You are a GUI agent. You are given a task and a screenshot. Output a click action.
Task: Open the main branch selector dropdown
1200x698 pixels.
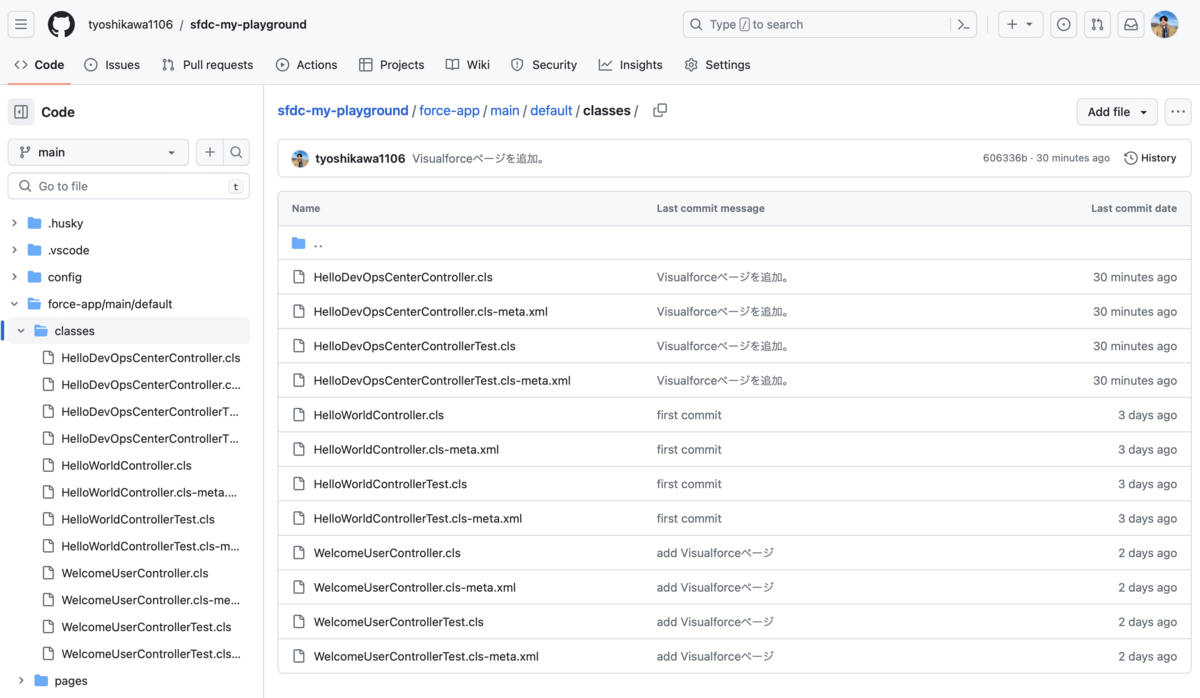click(x=97, y=152)
